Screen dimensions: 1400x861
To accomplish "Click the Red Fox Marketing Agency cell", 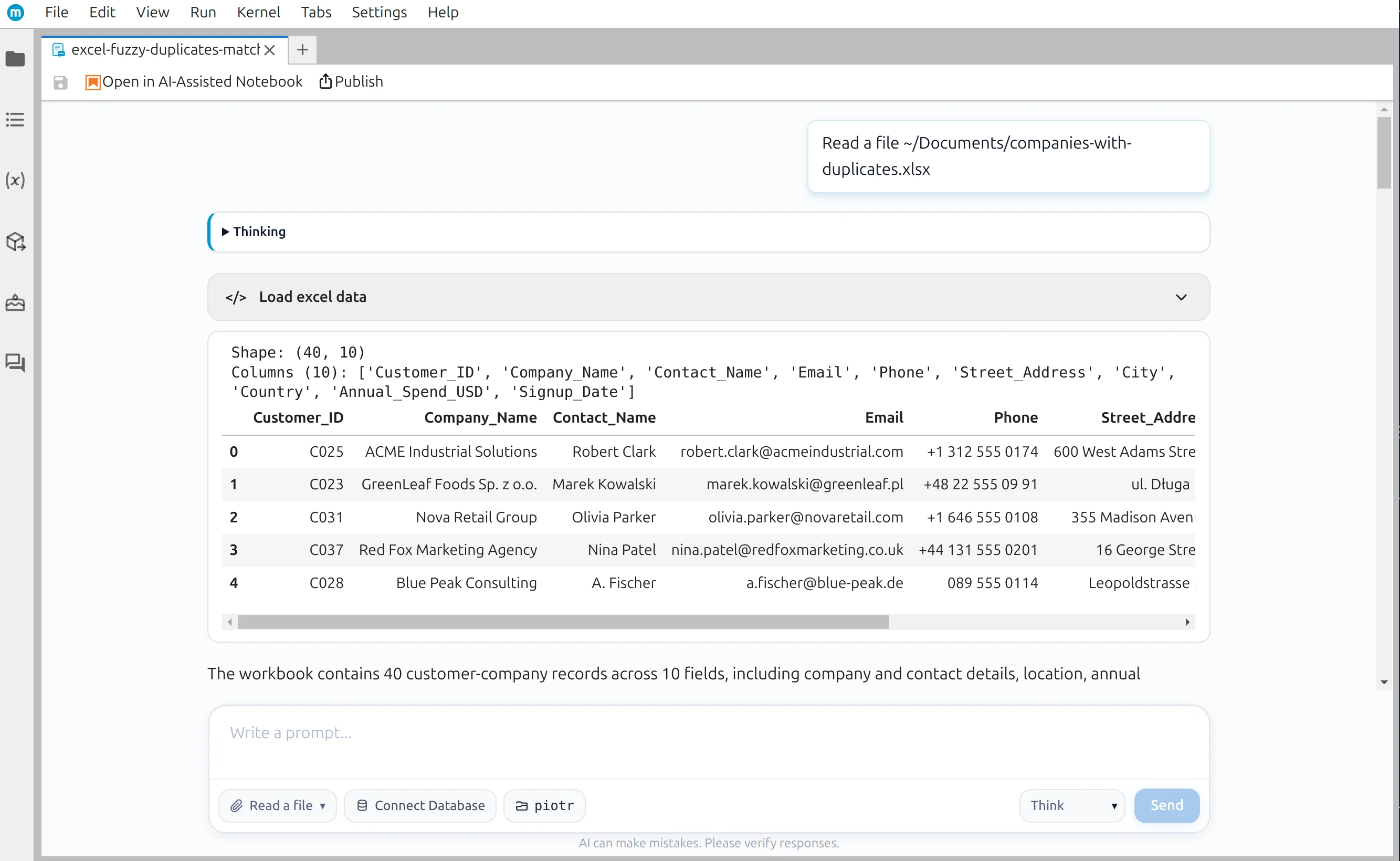I will [448, 550].
